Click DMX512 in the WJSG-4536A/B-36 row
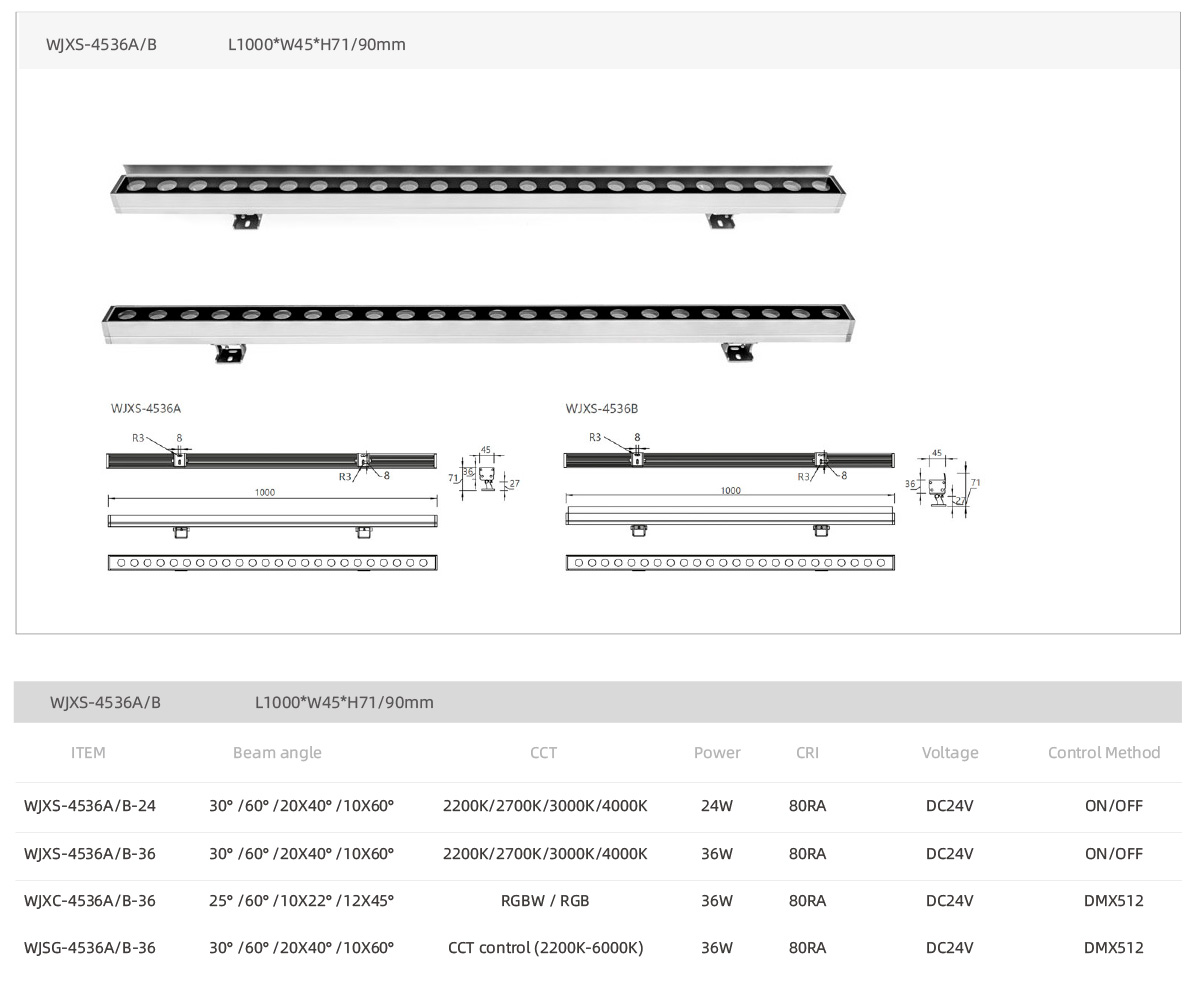 (1113, 947)
